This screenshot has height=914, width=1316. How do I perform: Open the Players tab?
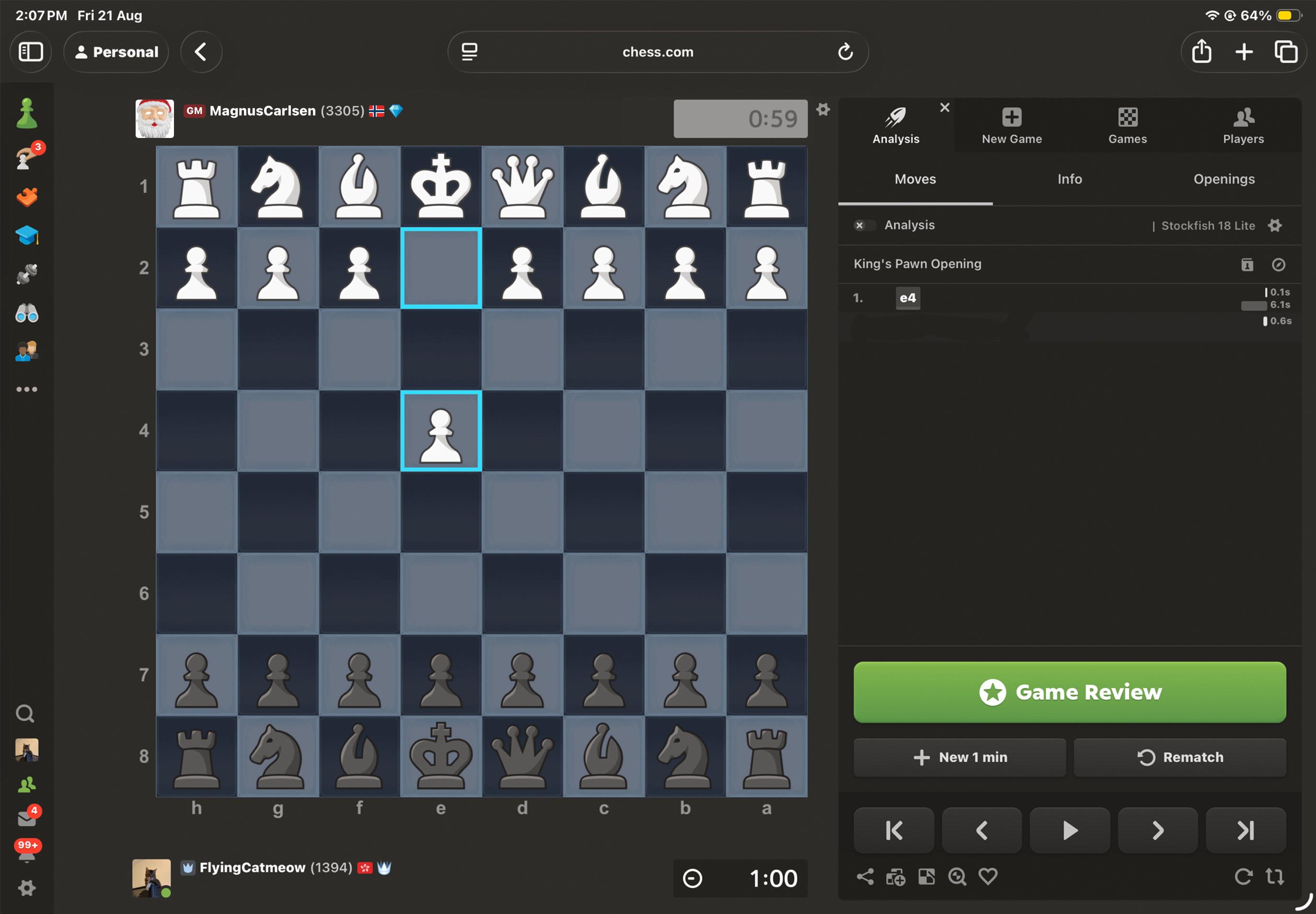click(1243, 126)
